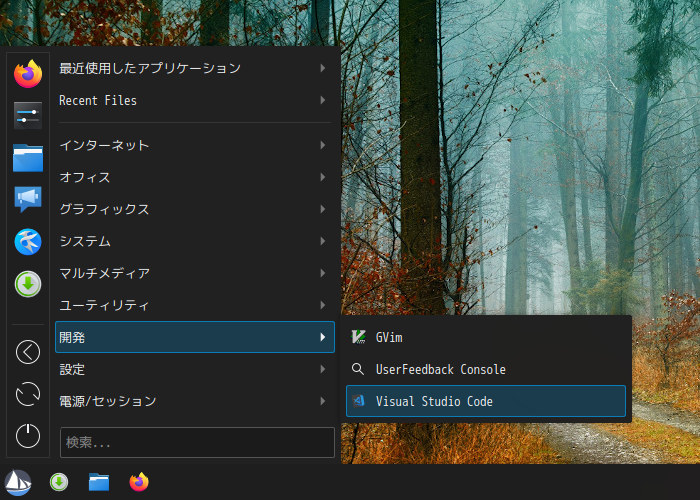Launch Visual Studio Code from the submenu

[486, 401]
